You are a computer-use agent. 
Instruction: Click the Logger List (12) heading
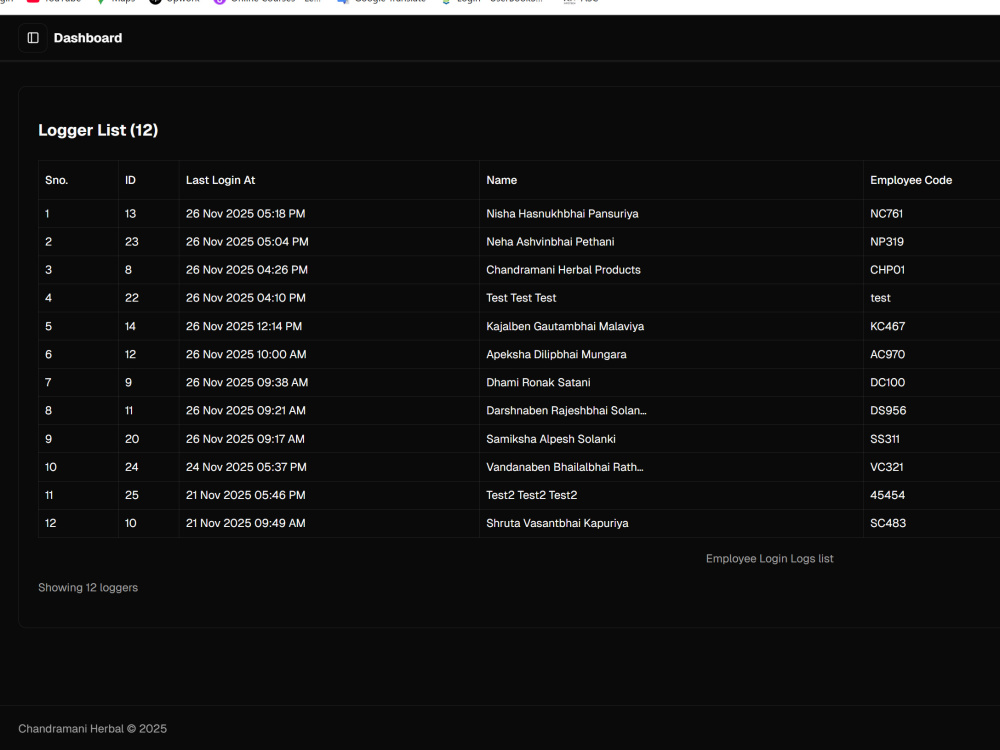coord(98,130)
